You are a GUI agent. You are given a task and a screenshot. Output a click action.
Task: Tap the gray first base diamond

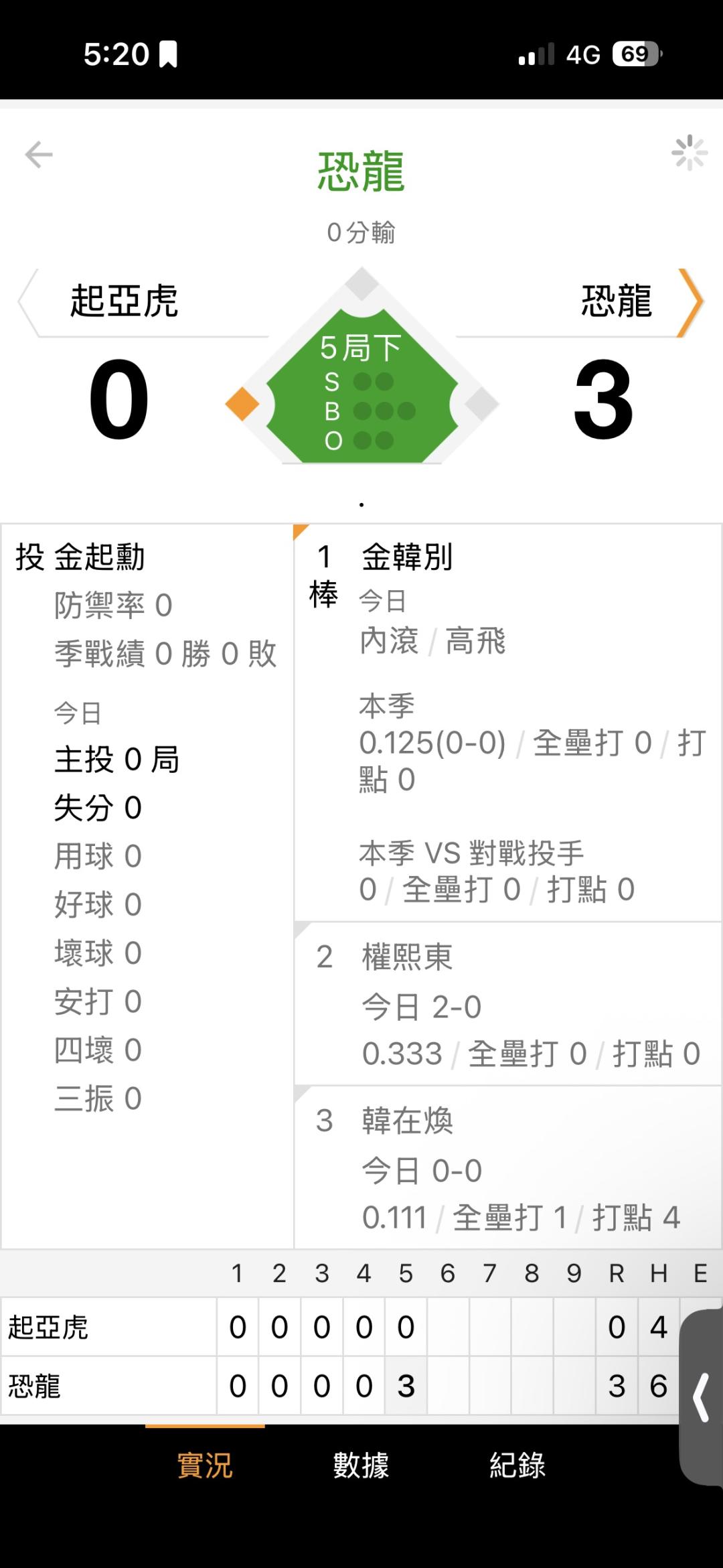click(x=482, y=404)
